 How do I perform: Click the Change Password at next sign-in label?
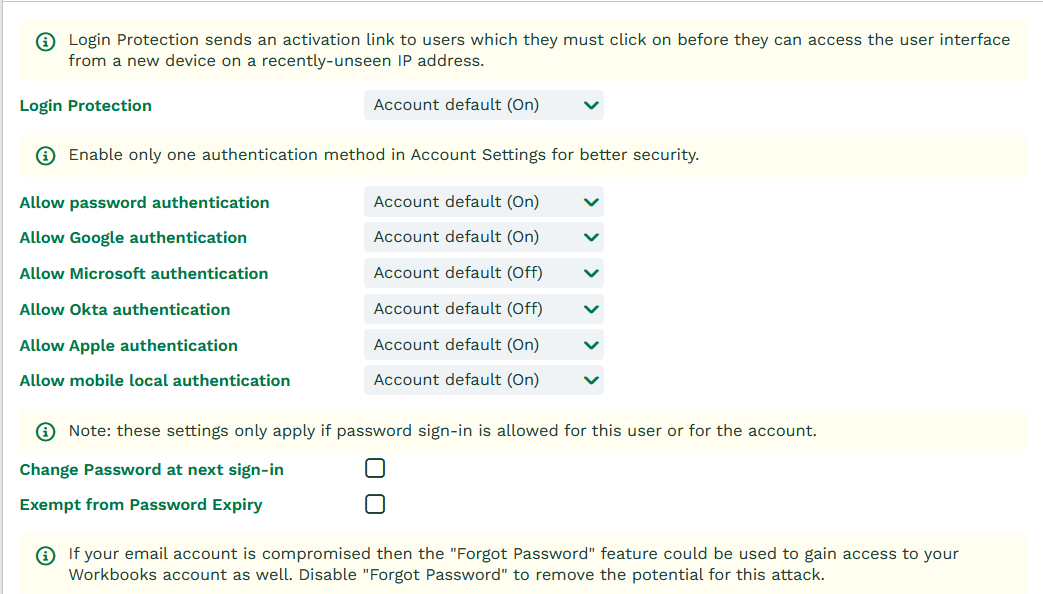152,470
